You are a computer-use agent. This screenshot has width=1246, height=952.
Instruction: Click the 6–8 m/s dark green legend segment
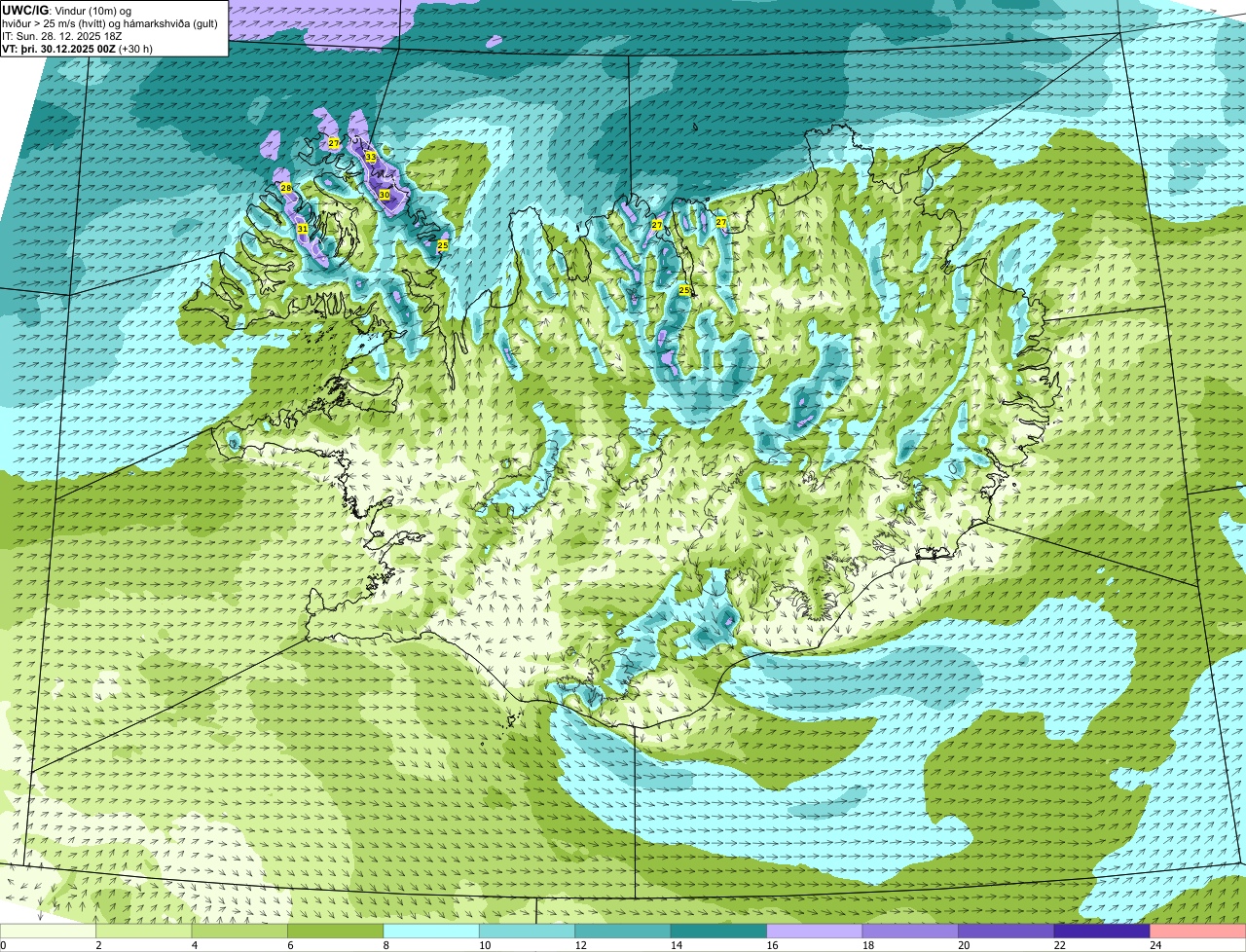click(337, 932)
